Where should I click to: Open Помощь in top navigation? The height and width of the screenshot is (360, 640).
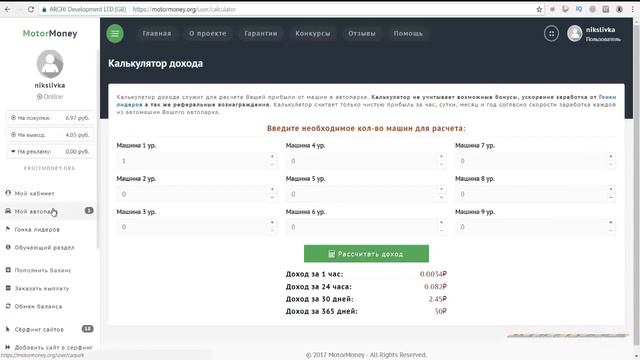pos(408,33)
